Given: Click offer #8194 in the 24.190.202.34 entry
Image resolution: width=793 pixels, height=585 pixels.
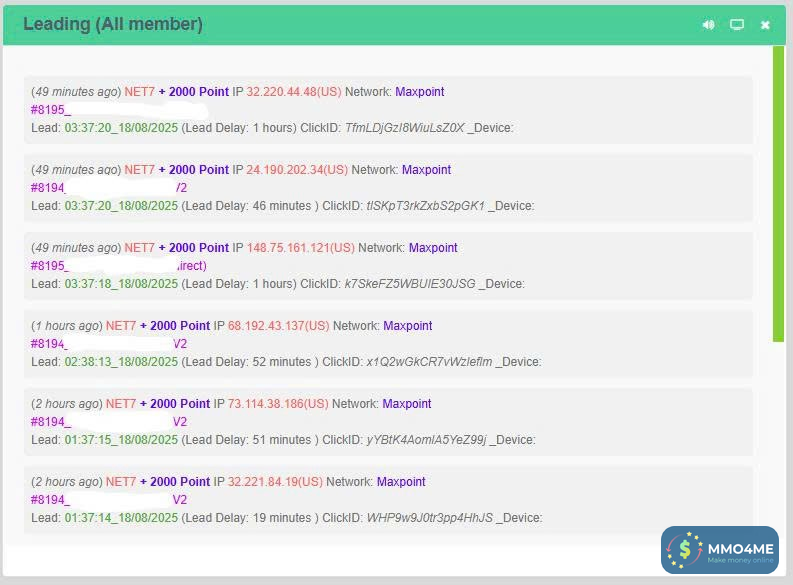Looking at the screenshot, I should point(48,188).
